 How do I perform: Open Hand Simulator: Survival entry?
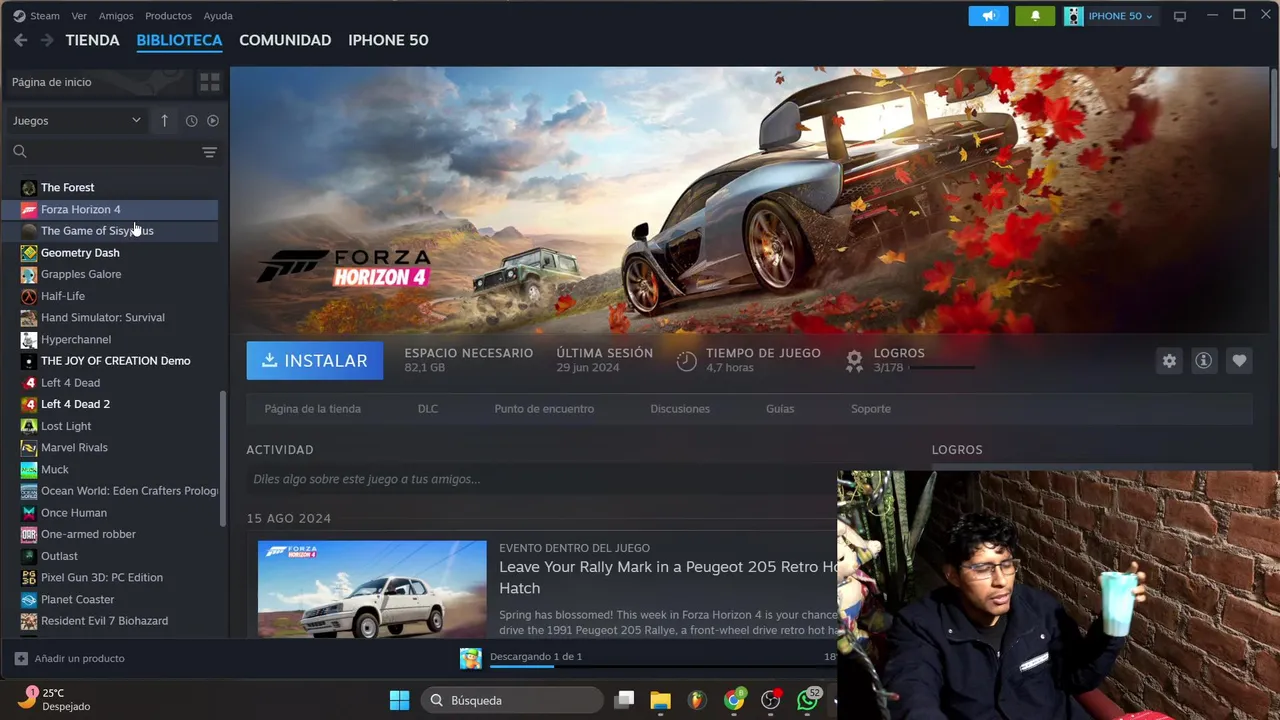(110, 318)
